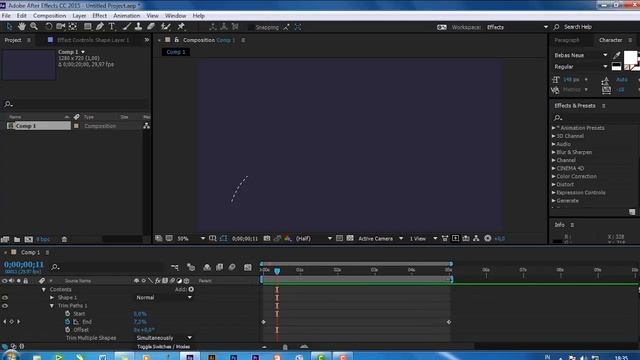Select the Eraser tool
This screenshot has width=640, height=360.
(x=151, y=27)
